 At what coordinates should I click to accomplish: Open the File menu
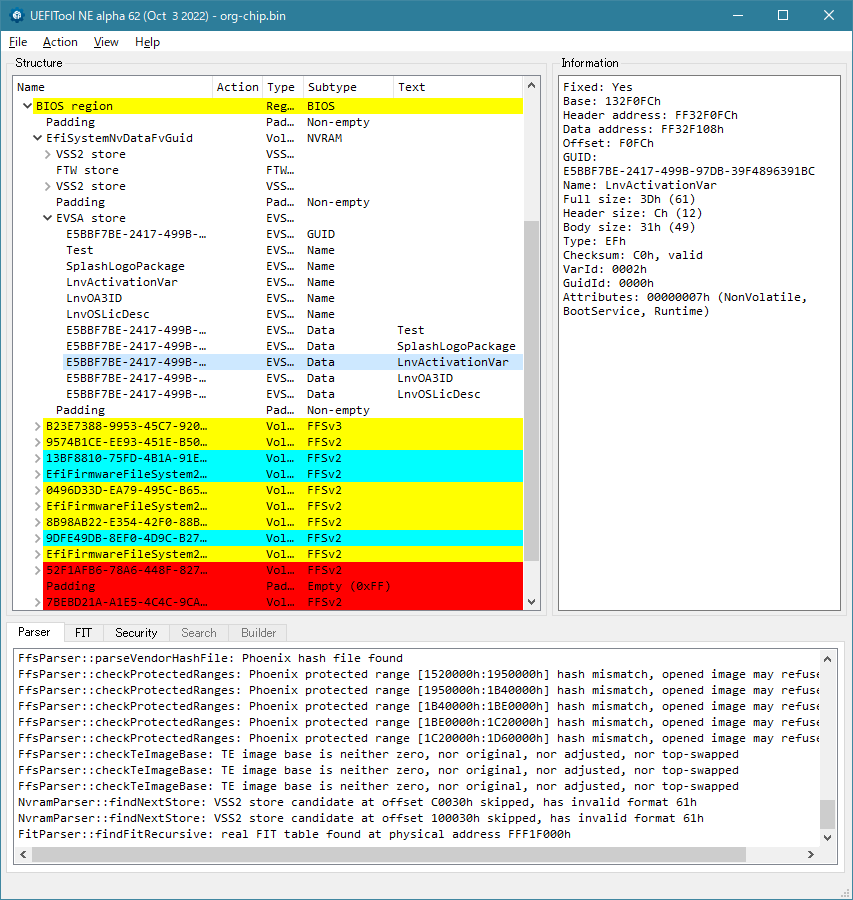[x=18, y=42]
